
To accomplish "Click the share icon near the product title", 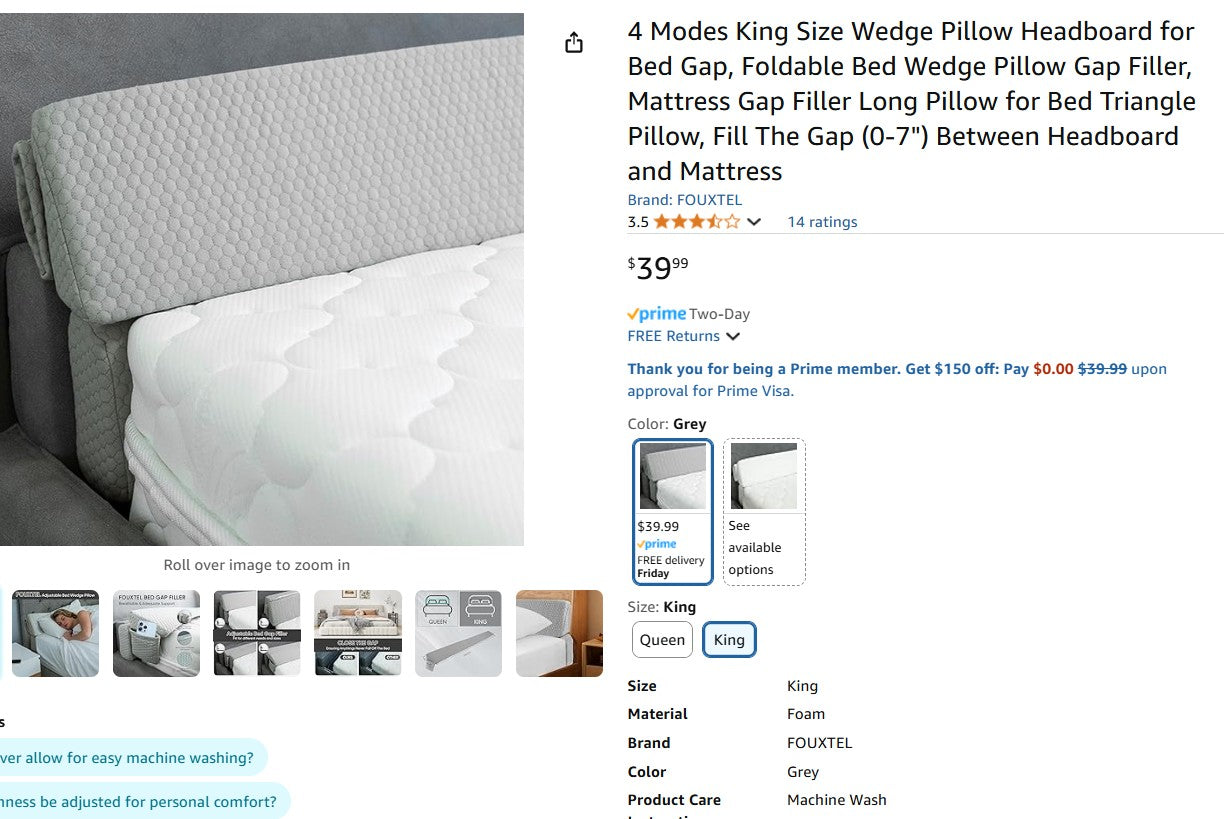I will click(x=573, y=42).
